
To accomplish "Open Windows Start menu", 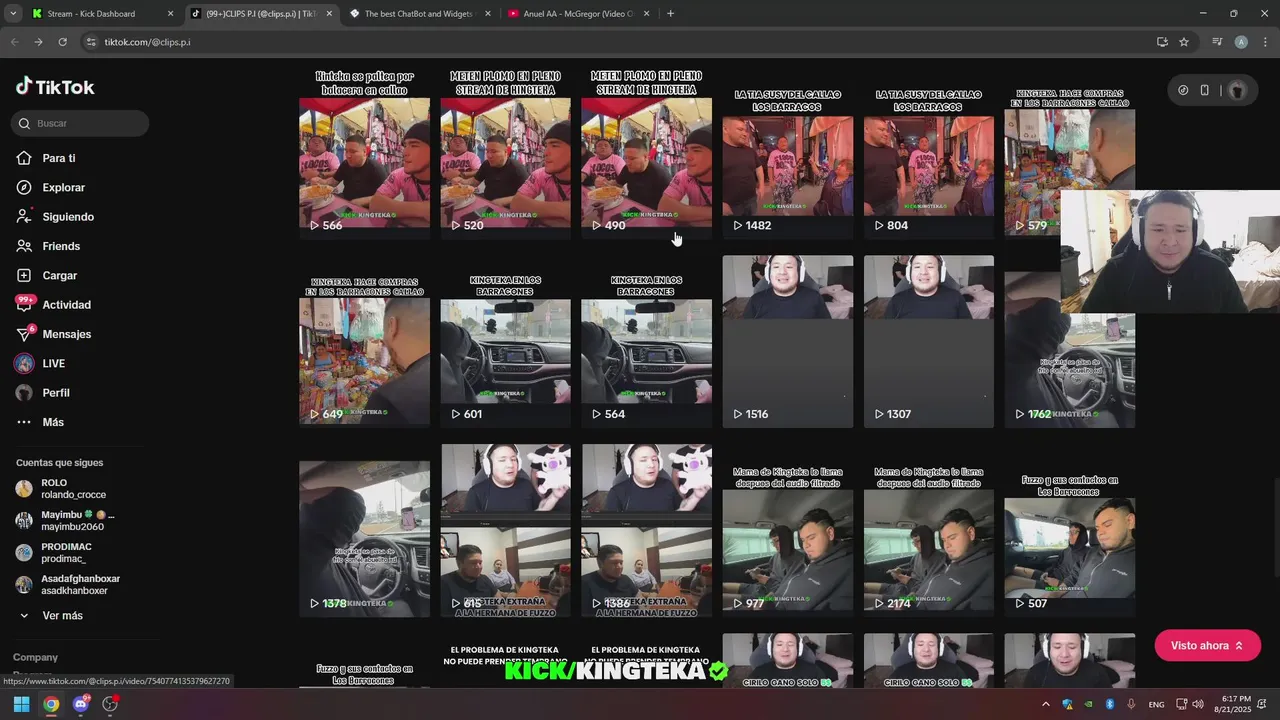I will 21,704.
